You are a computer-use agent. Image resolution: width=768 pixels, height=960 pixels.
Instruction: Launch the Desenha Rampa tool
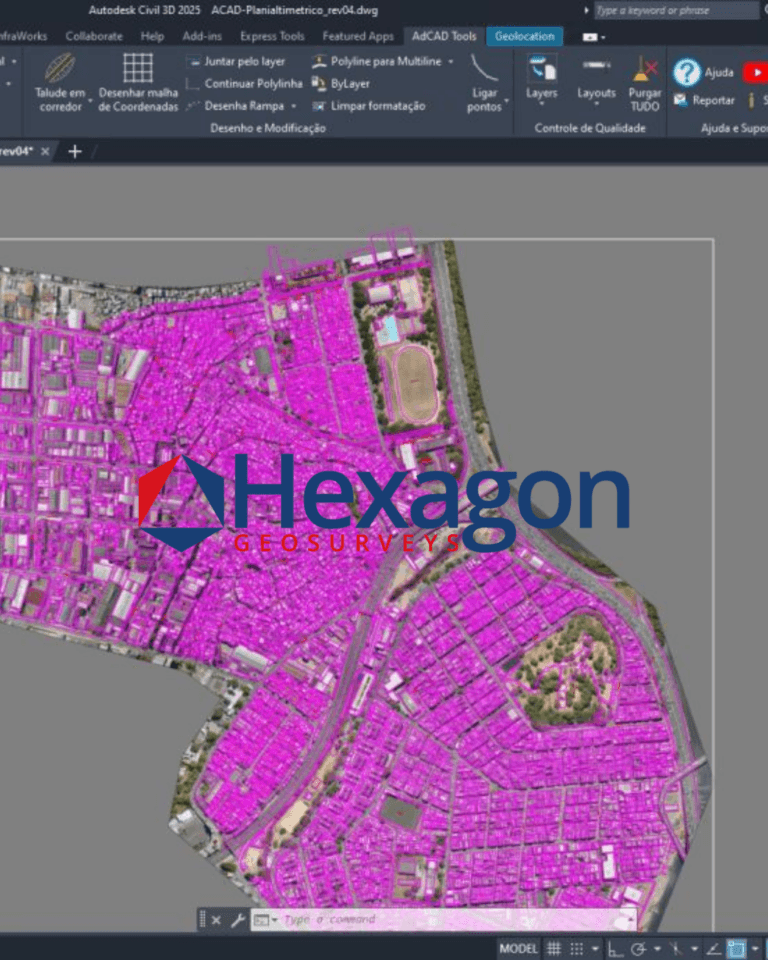point(236,106)
